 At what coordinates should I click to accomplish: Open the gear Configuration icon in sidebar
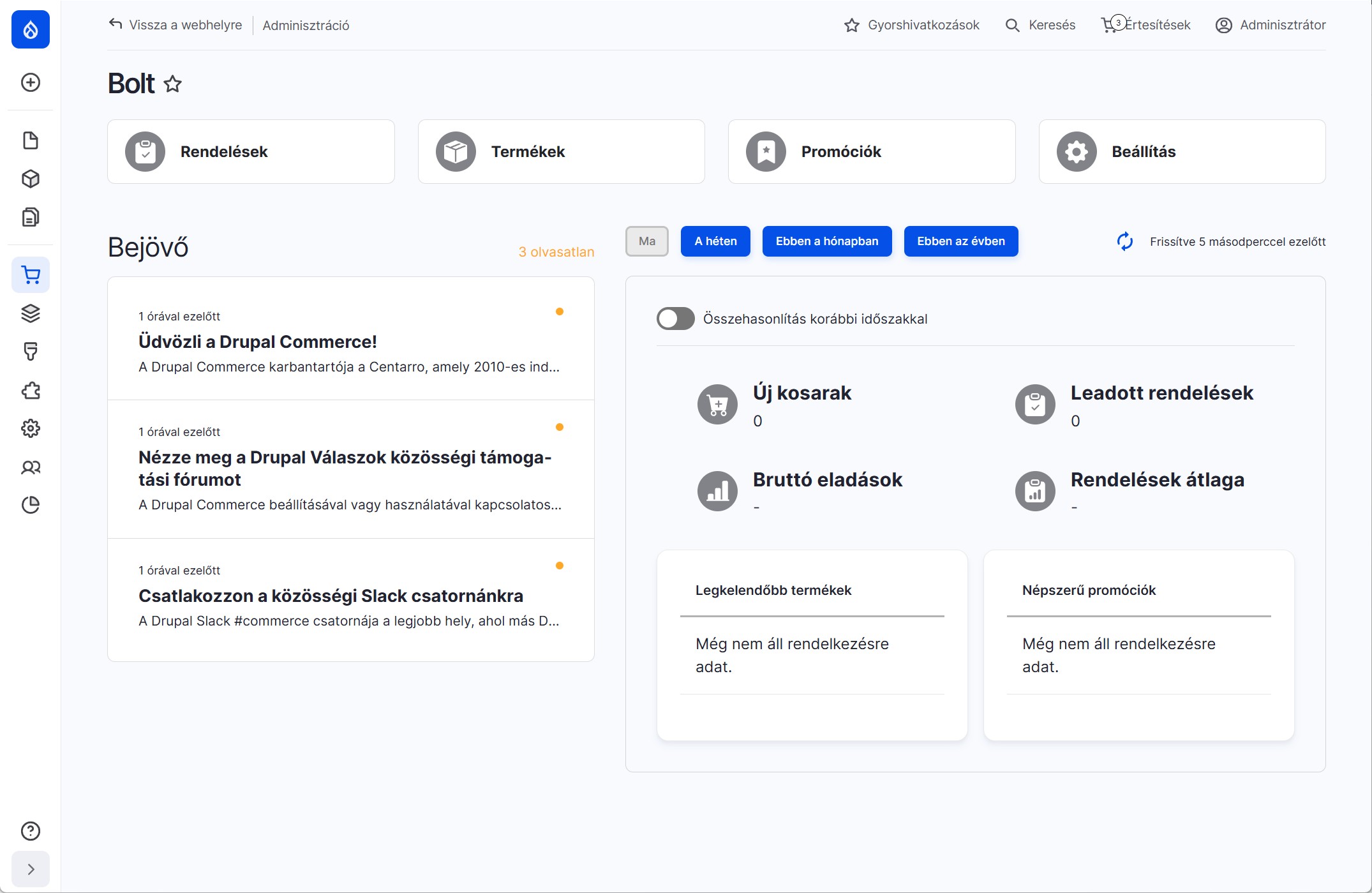click(x=31, y=428)
